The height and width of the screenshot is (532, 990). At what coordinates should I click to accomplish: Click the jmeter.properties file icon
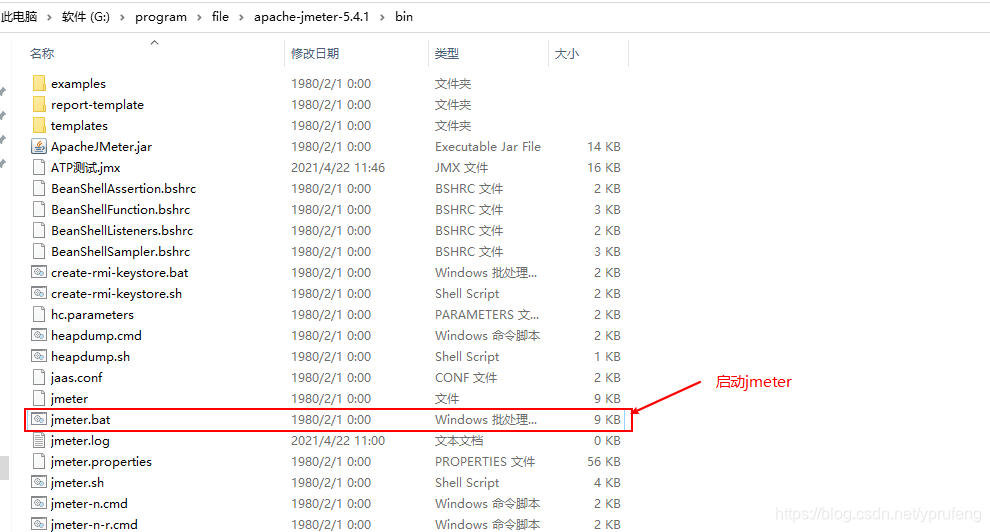click(x=39, y=461)
